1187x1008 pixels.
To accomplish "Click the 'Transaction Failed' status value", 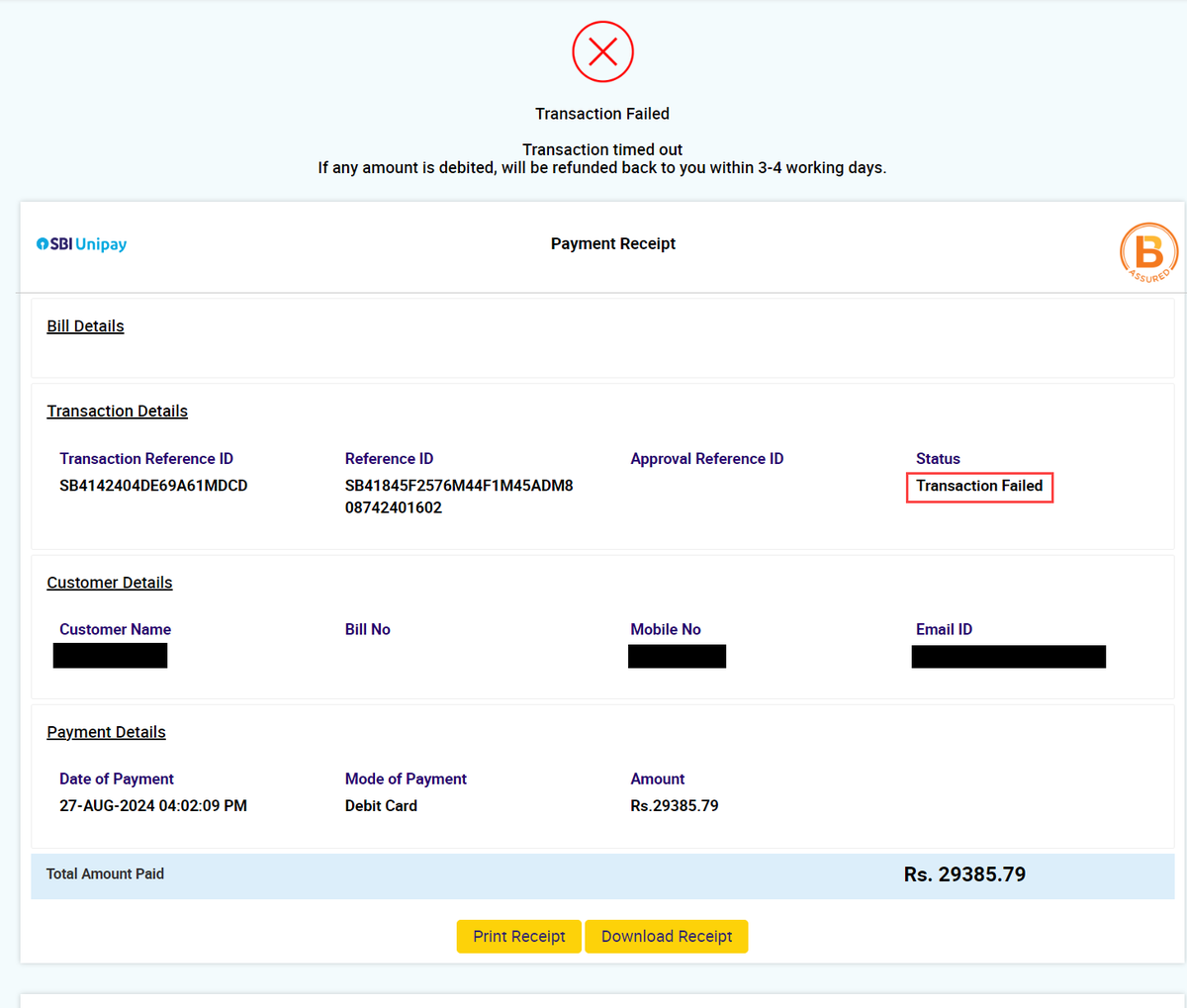I will coord(979,486).
